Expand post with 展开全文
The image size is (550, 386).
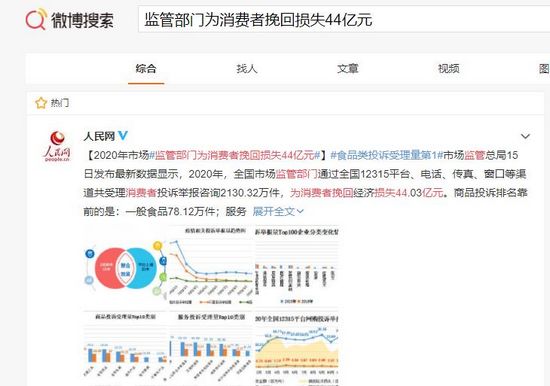click(x=278, y=211)
